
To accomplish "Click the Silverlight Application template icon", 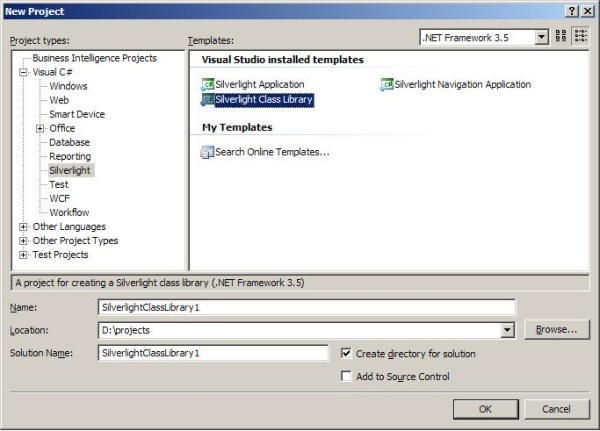I will [207, 84].
